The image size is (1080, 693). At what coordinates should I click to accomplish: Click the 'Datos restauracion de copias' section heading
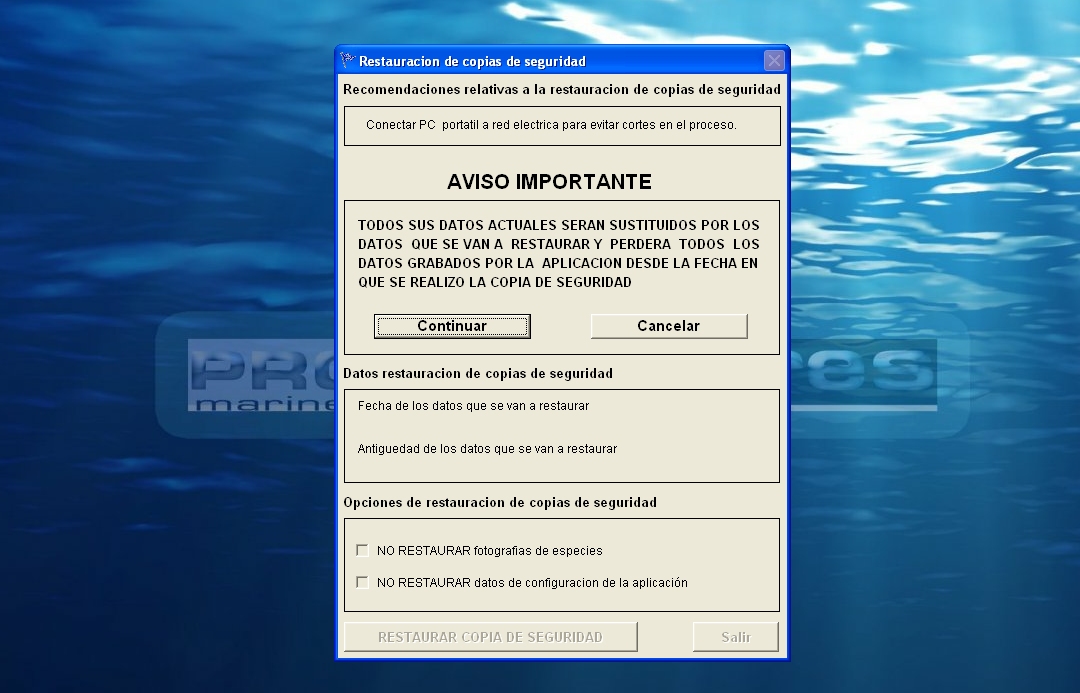477,373
